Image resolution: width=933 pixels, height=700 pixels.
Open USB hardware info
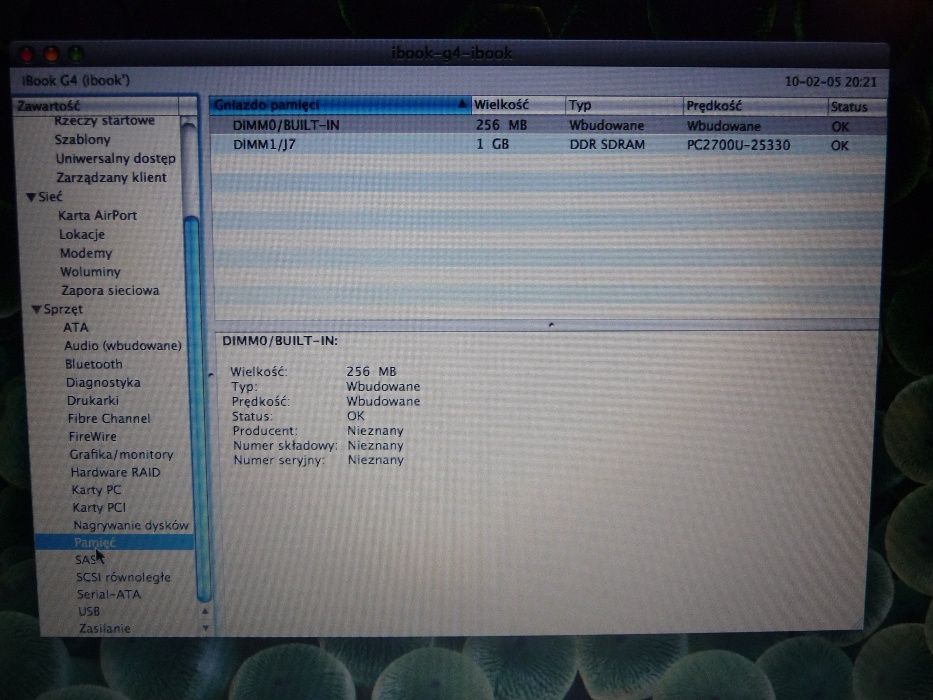click(89, 611)
